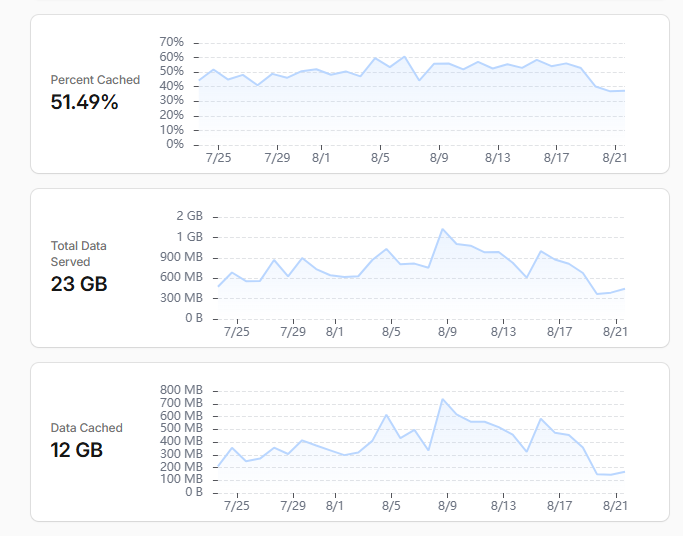
Task: Click 8/21 tick on Total Data Served axis
Action: point(615,332)
